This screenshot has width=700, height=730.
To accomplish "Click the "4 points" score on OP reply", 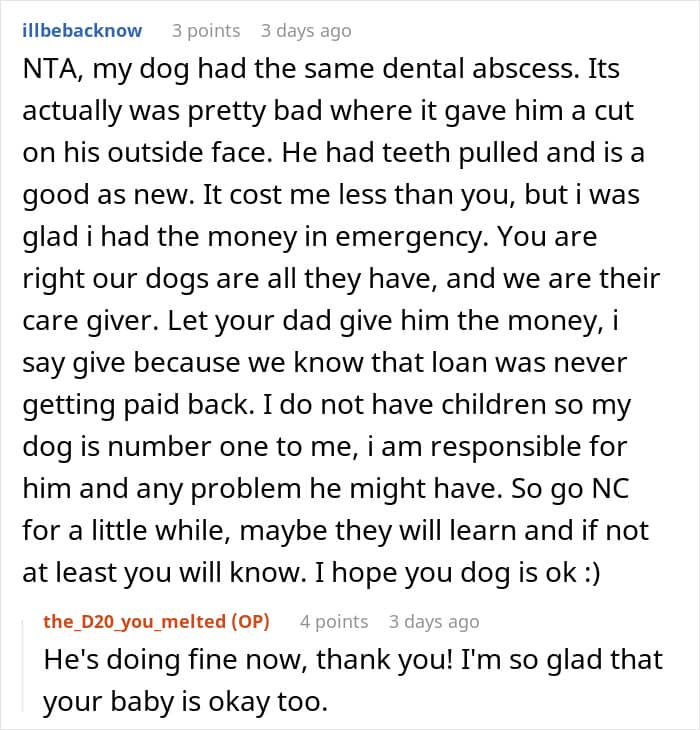I will click(334, 622).
